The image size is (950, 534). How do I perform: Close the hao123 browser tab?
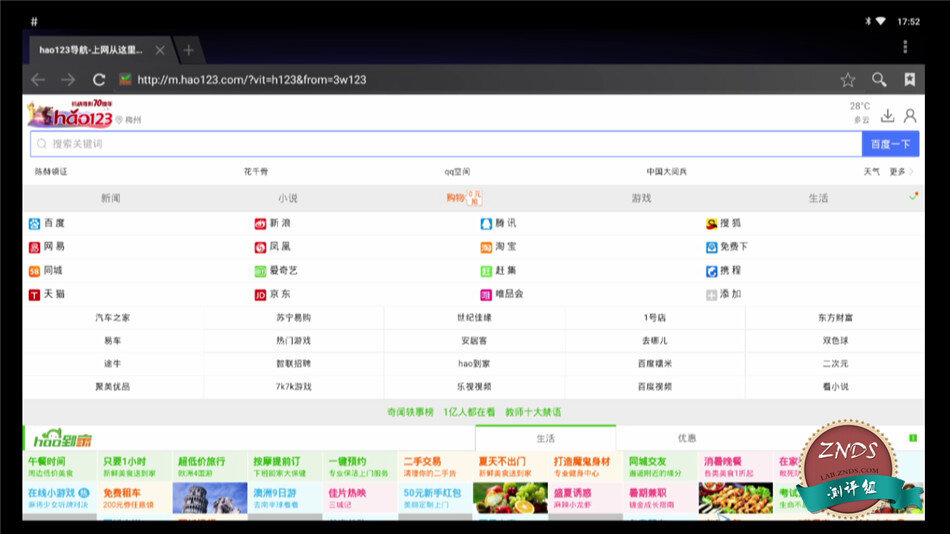coord(160,50)
